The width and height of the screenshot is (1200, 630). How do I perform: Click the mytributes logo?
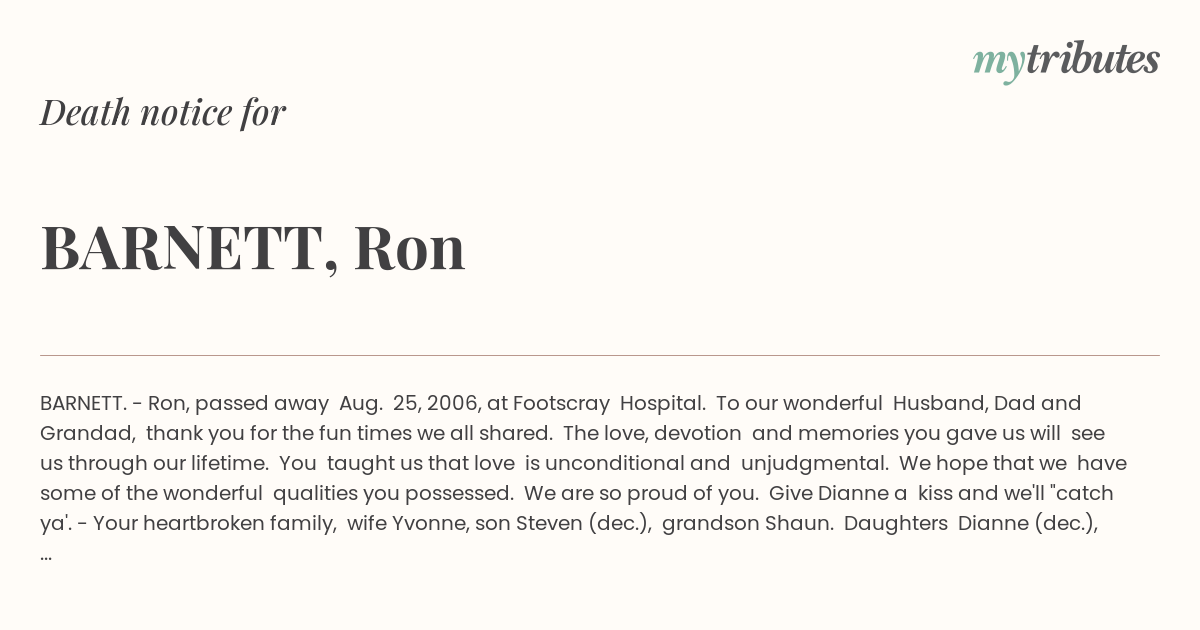[x=1066, y=60]
